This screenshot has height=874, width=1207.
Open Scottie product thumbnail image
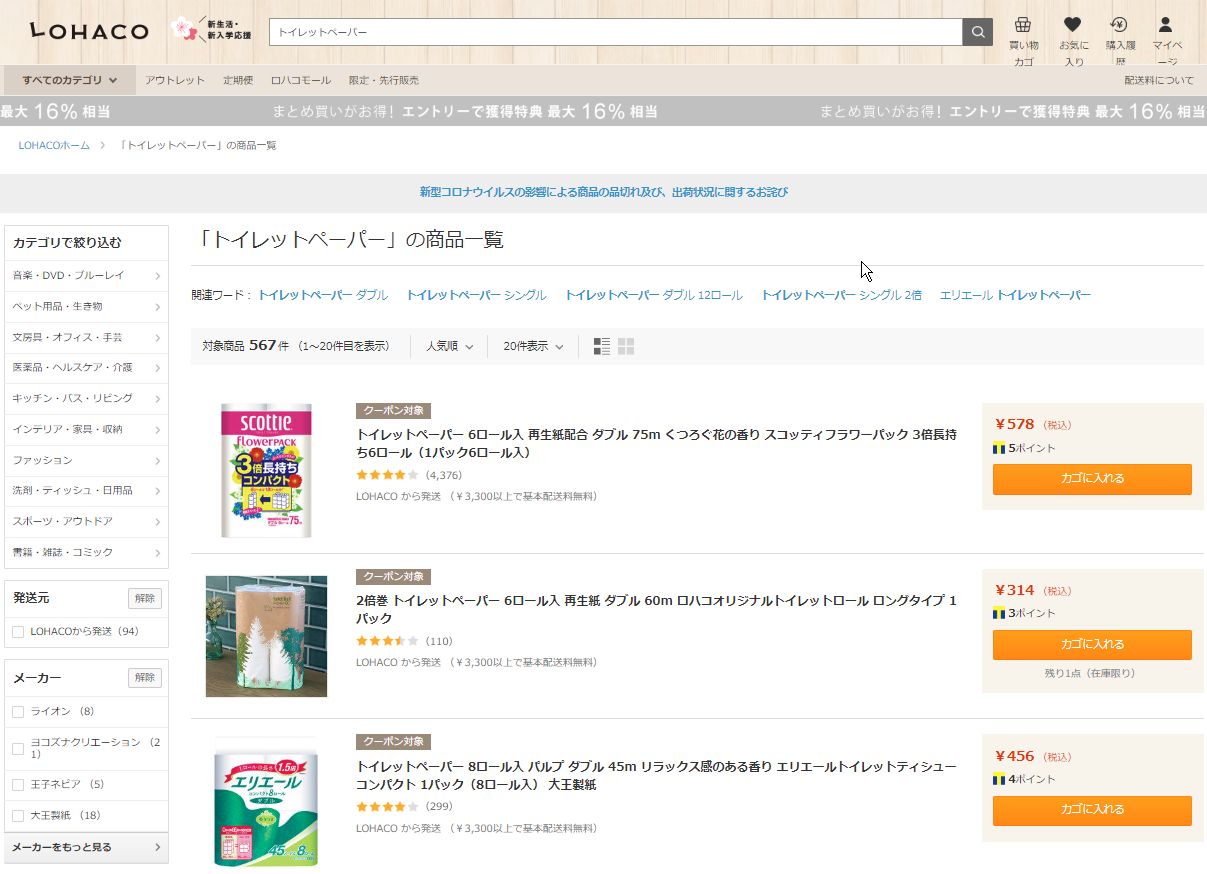pyautogui.click(x=266, y=470)
